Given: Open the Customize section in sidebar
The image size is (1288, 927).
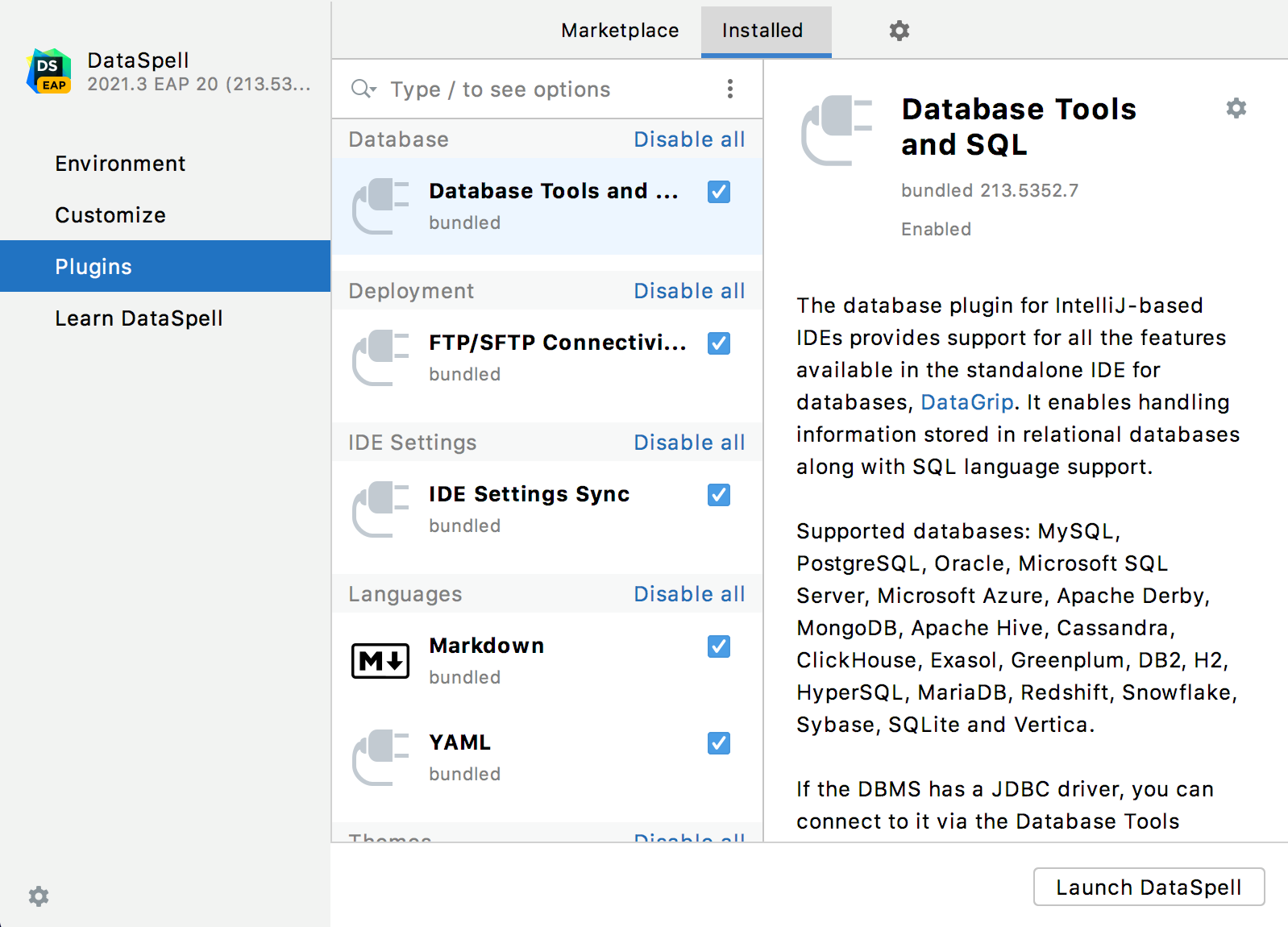Looking at the screenshot, I should pyautogui.click(x=110, y=215).
